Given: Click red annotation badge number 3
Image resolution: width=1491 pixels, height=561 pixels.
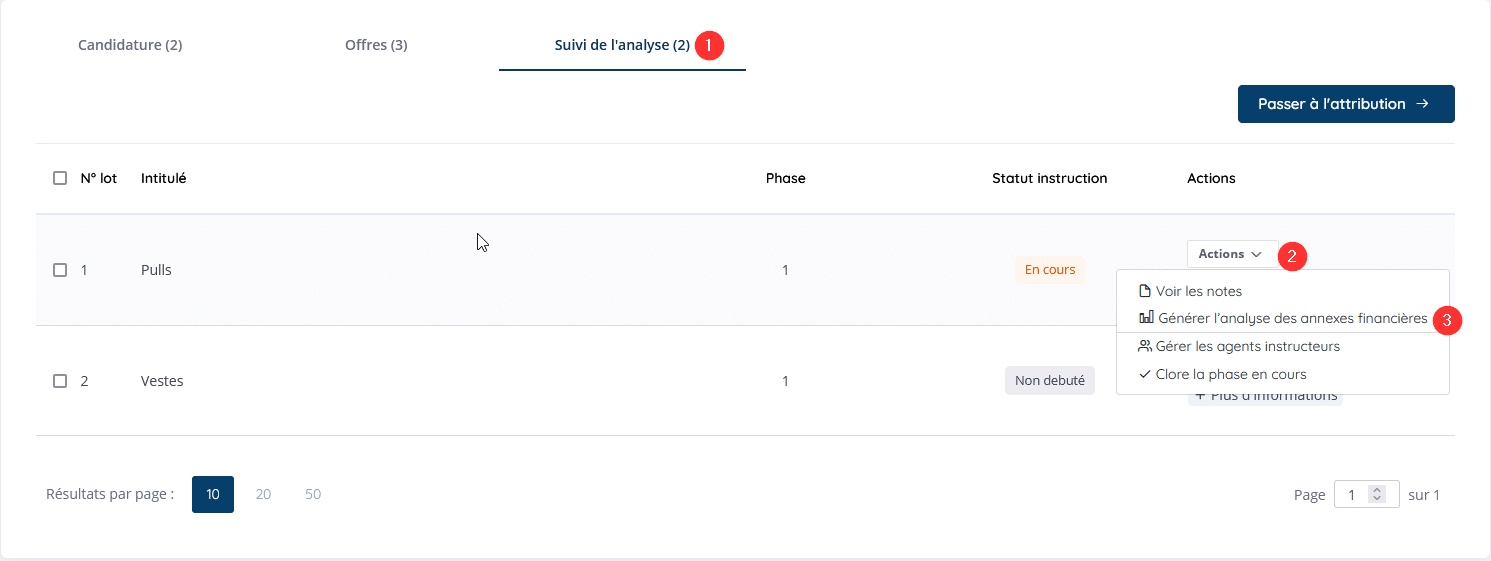Looking at the screenshot, I should [x=1447, y=320].
